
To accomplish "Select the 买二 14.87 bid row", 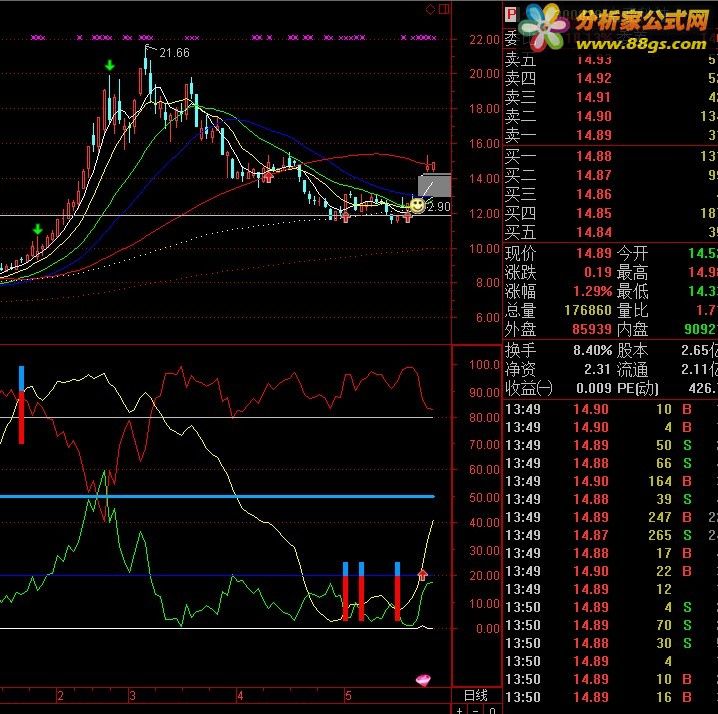I will (611, 175).
